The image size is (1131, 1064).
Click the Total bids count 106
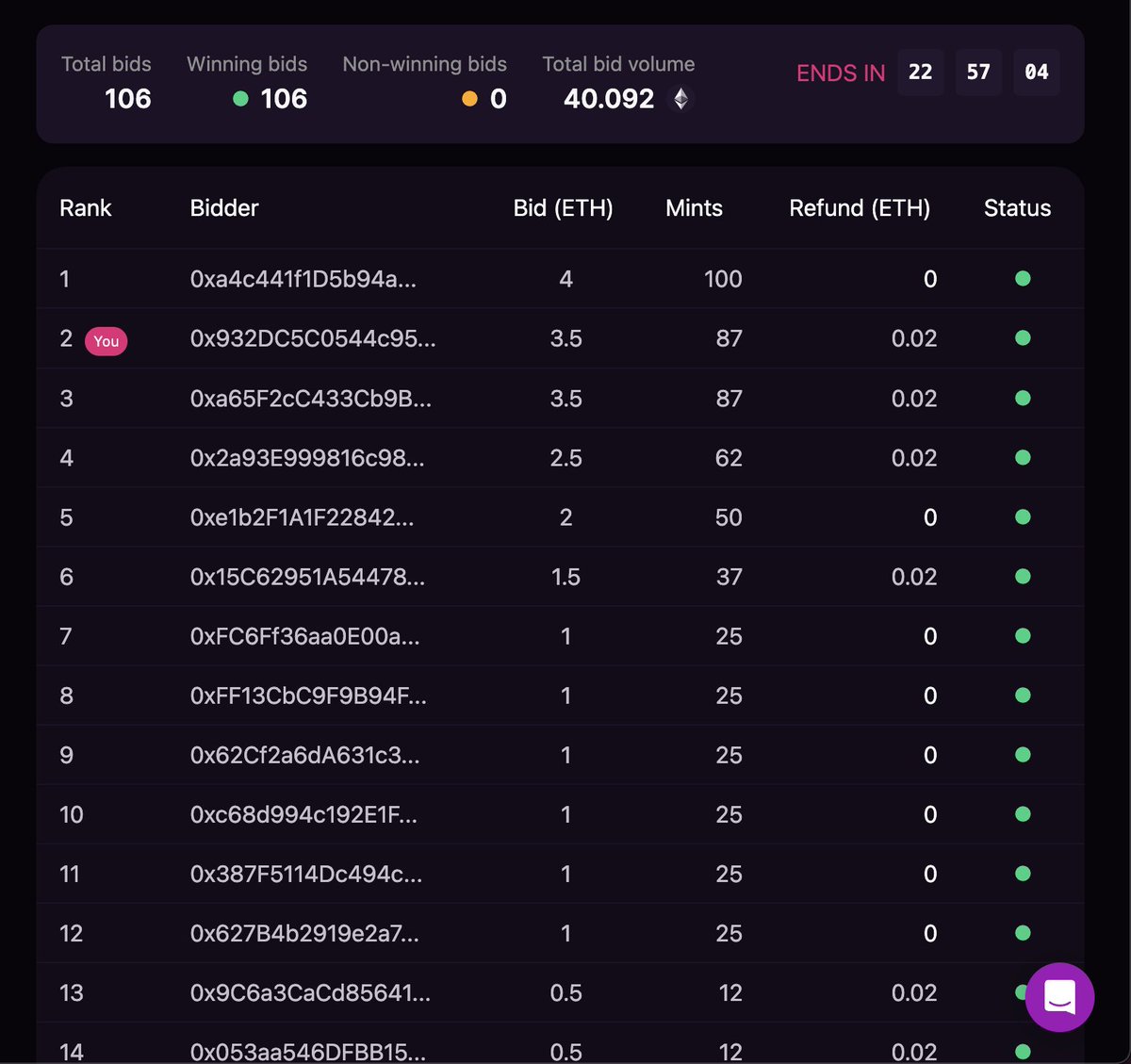(x=128, y=99)
